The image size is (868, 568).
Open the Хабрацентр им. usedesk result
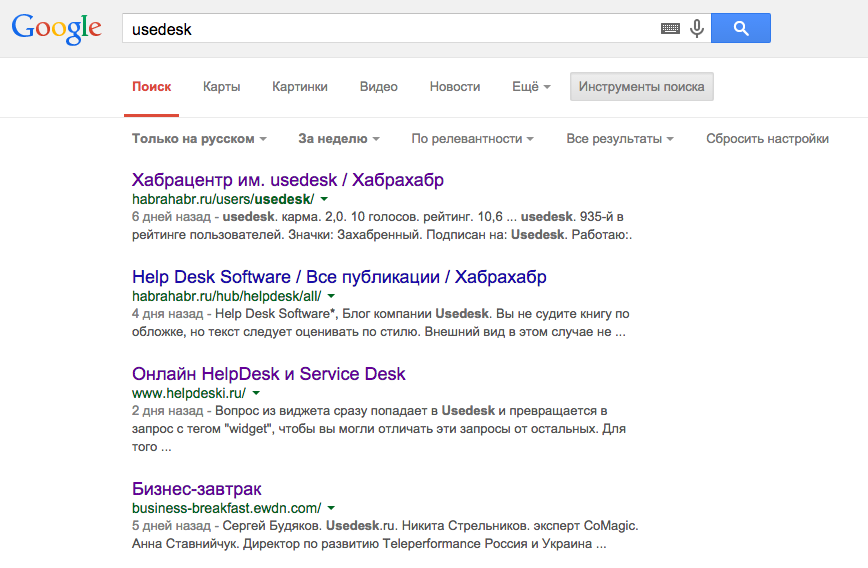pyautogui.click(x=288, y=180)
